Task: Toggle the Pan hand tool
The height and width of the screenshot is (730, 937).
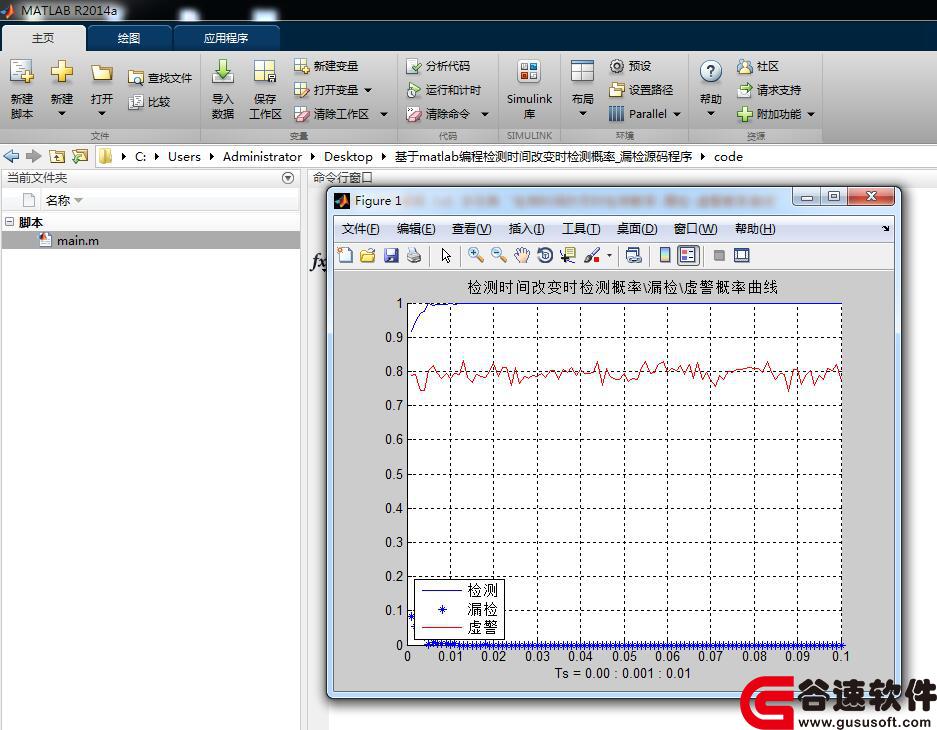Action: coord(522,256)
